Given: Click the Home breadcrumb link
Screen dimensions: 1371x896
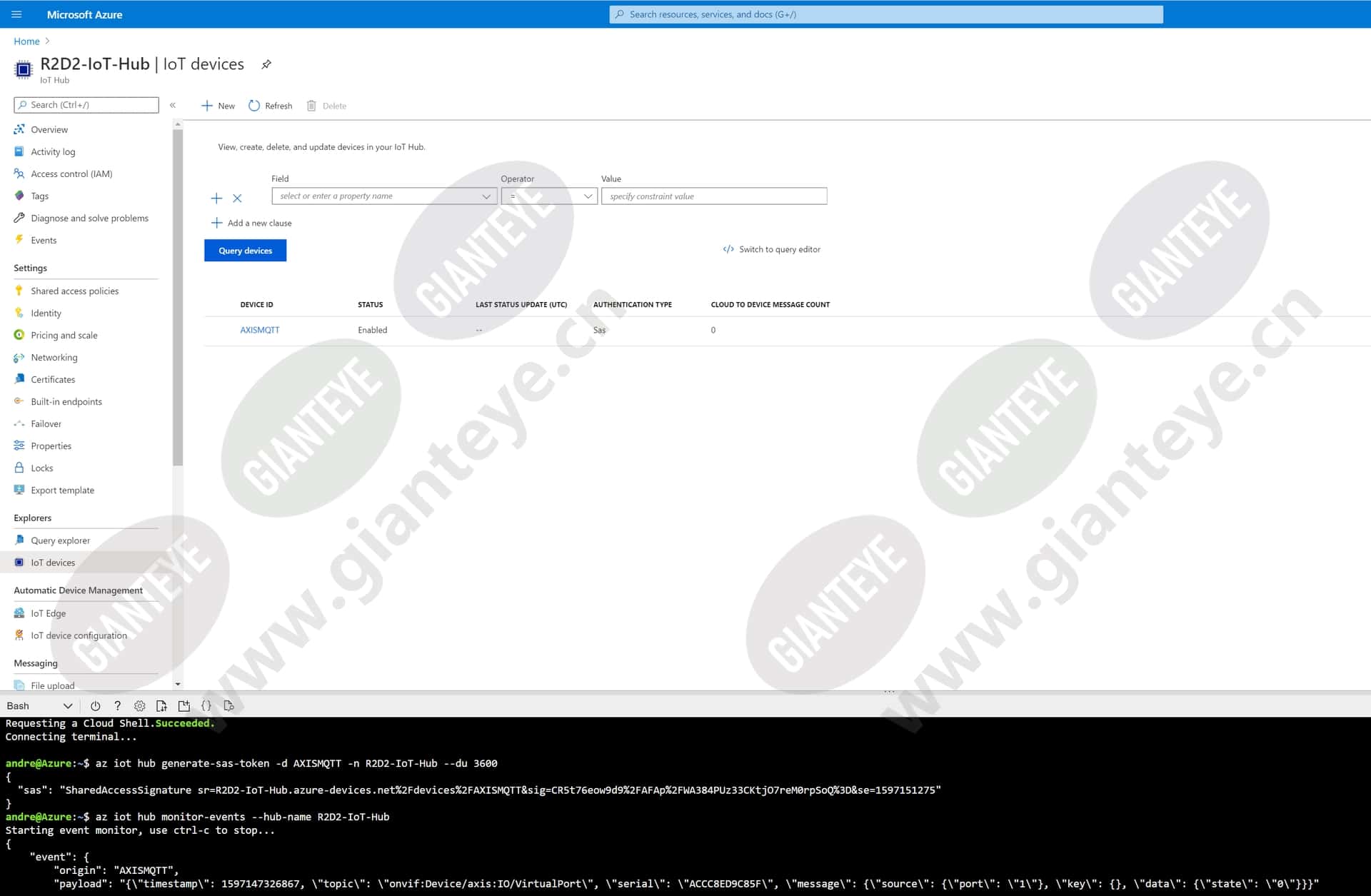Looking at the screenshot, I should pyautogui.click(x=26, y=41).
